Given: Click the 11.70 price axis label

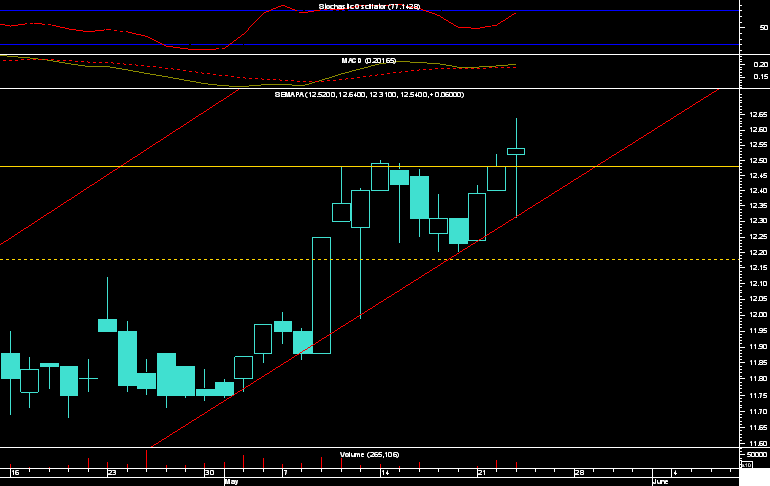Looking at the screenshot, I should 758,411.
